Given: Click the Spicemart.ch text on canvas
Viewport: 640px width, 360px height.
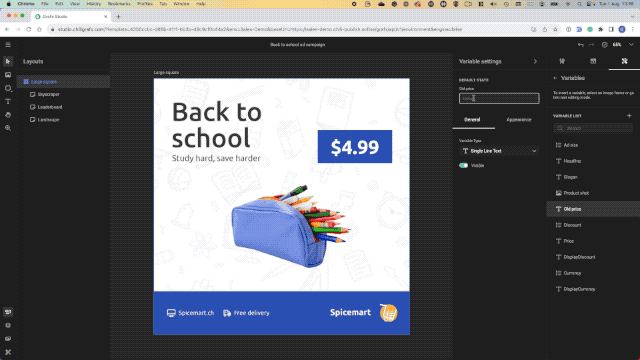Looking at the screenshot, I should click(x=196, y=313).
